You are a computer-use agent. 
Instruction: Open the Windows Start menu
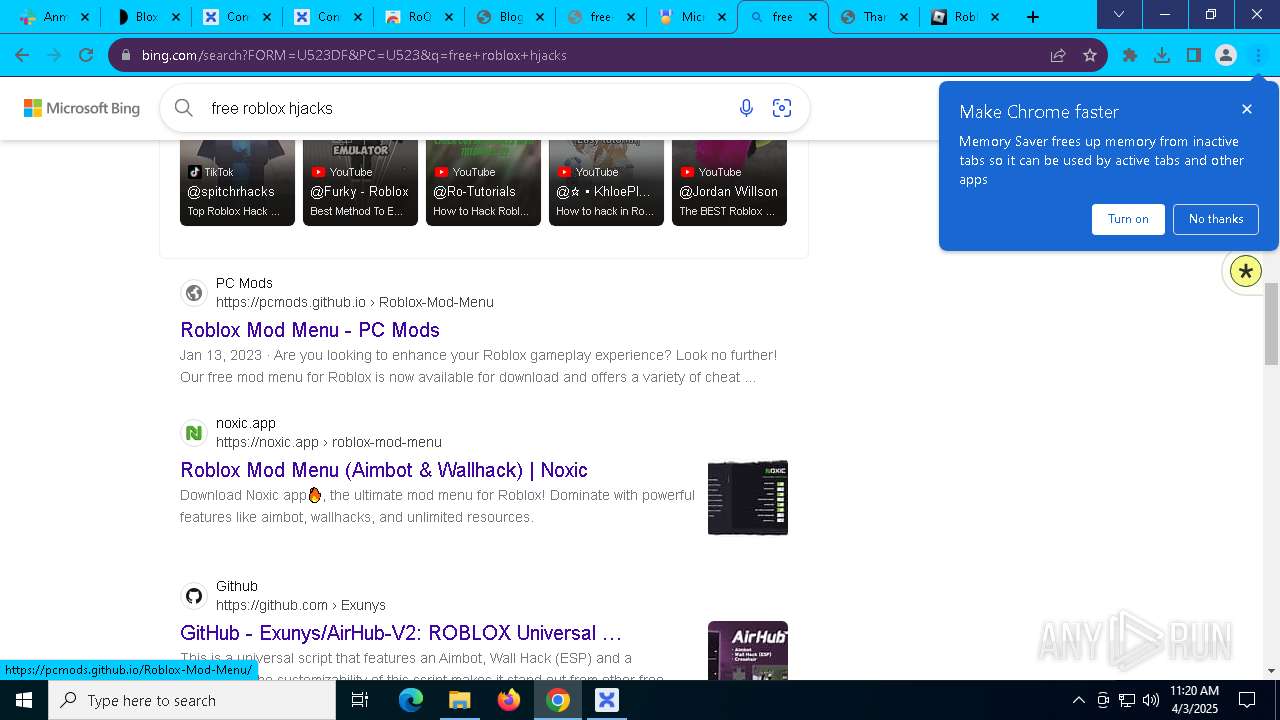[24, 700]
